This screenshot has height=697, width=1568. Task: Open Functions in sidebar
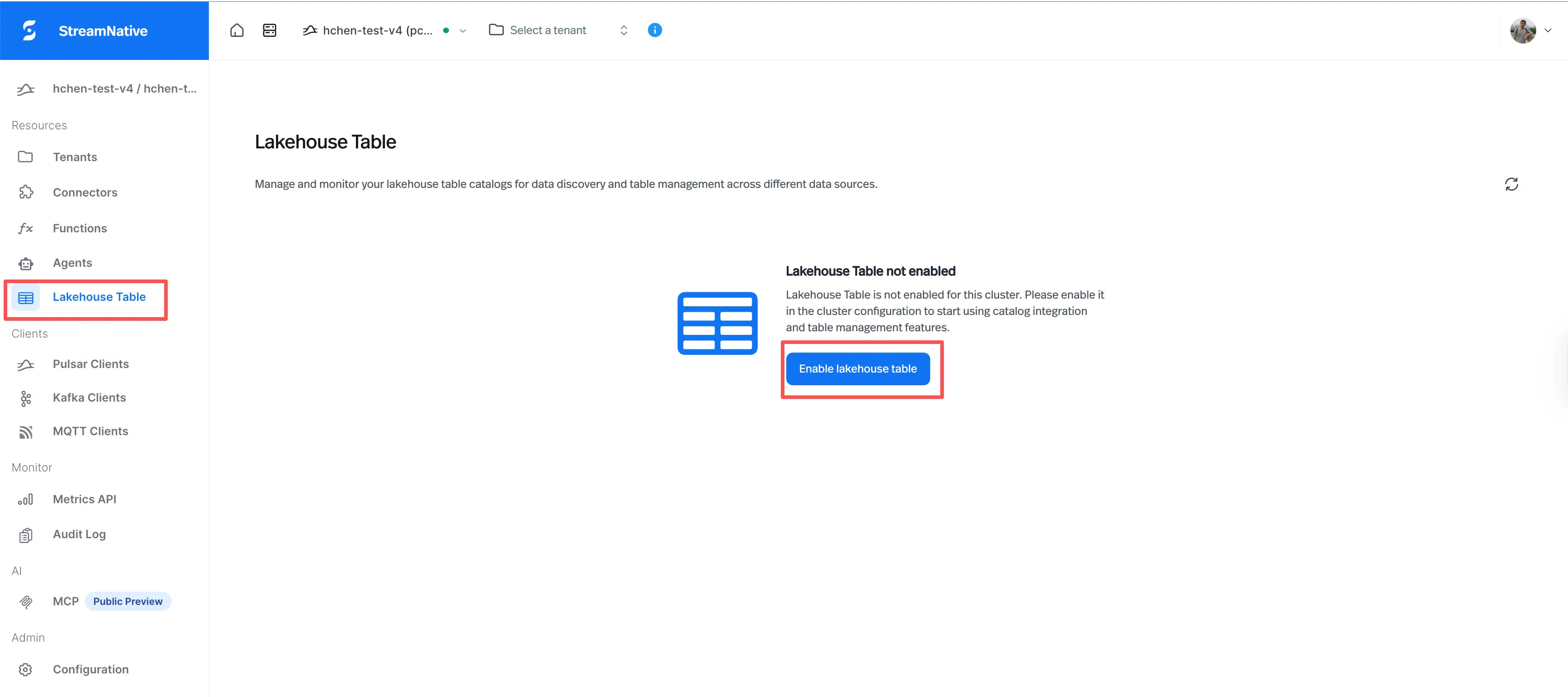[80, 228]
